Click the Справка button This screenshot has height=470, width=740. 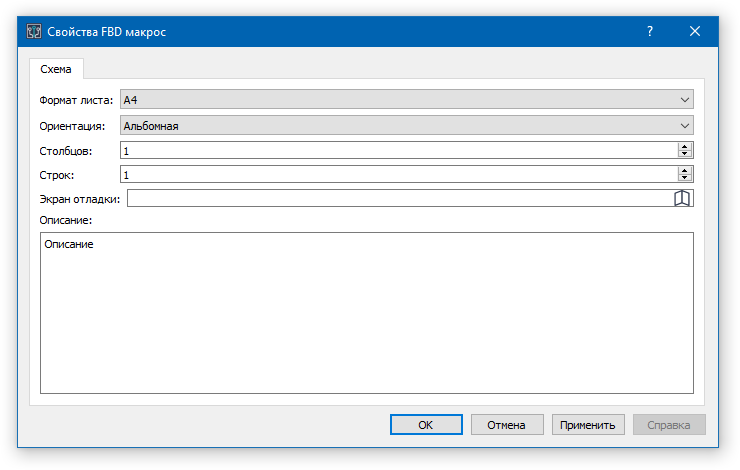[669, 425]
